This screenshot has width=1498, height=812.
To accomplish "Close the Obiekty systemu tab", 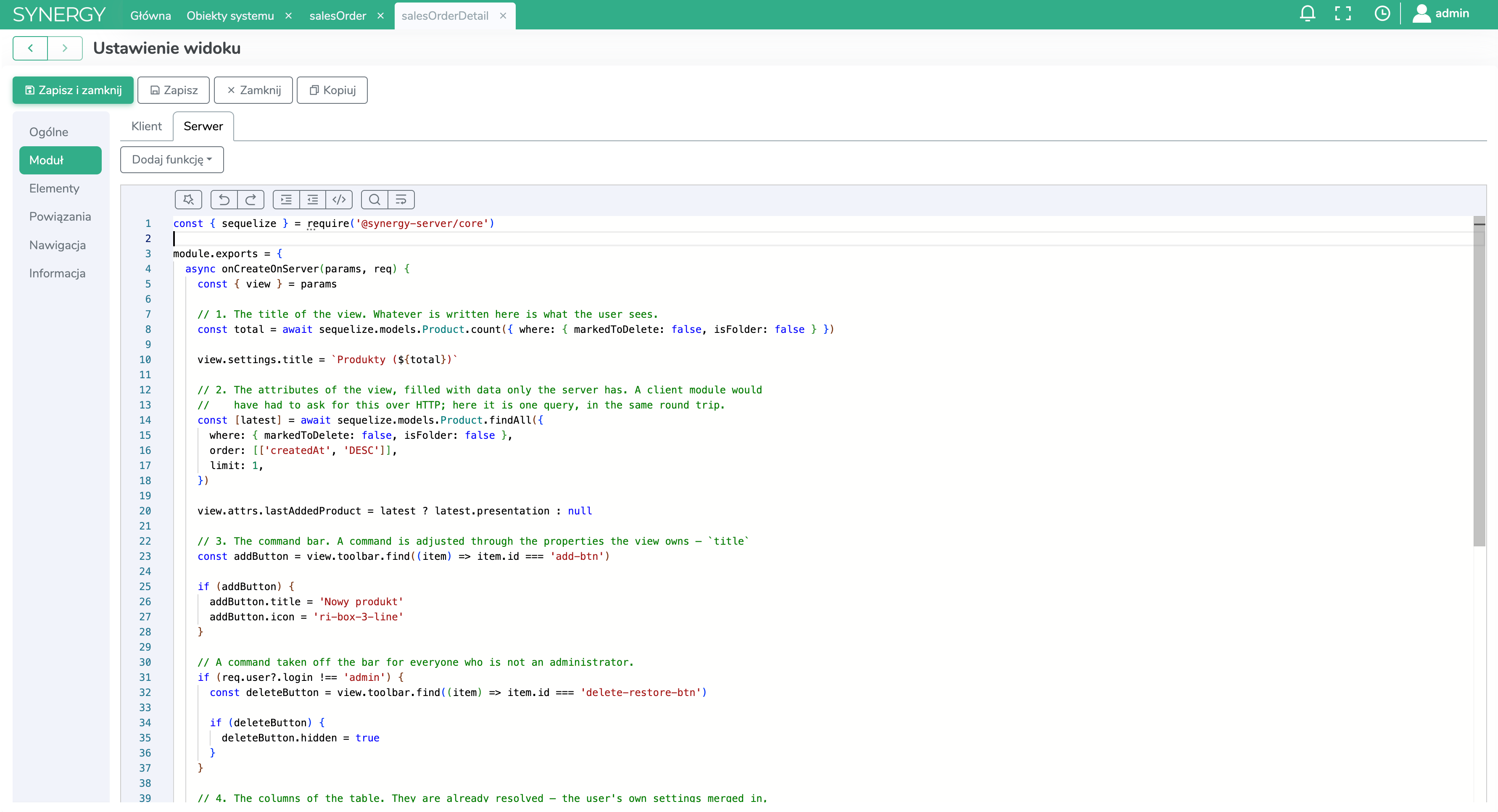I will pos(288,16).
